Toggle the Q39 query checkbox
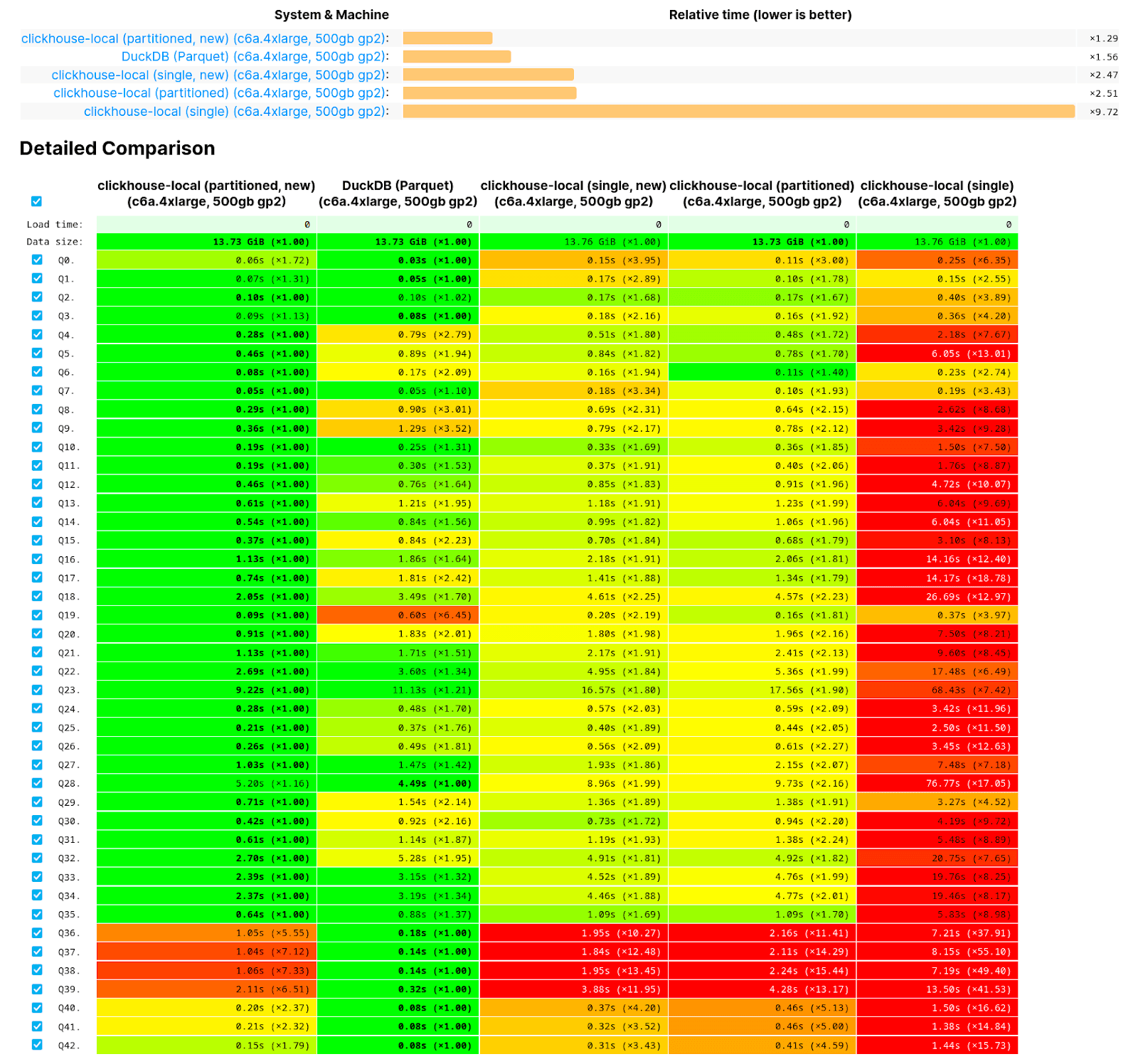Screen dimensions: 1138x1064 [x=37, y=989]
